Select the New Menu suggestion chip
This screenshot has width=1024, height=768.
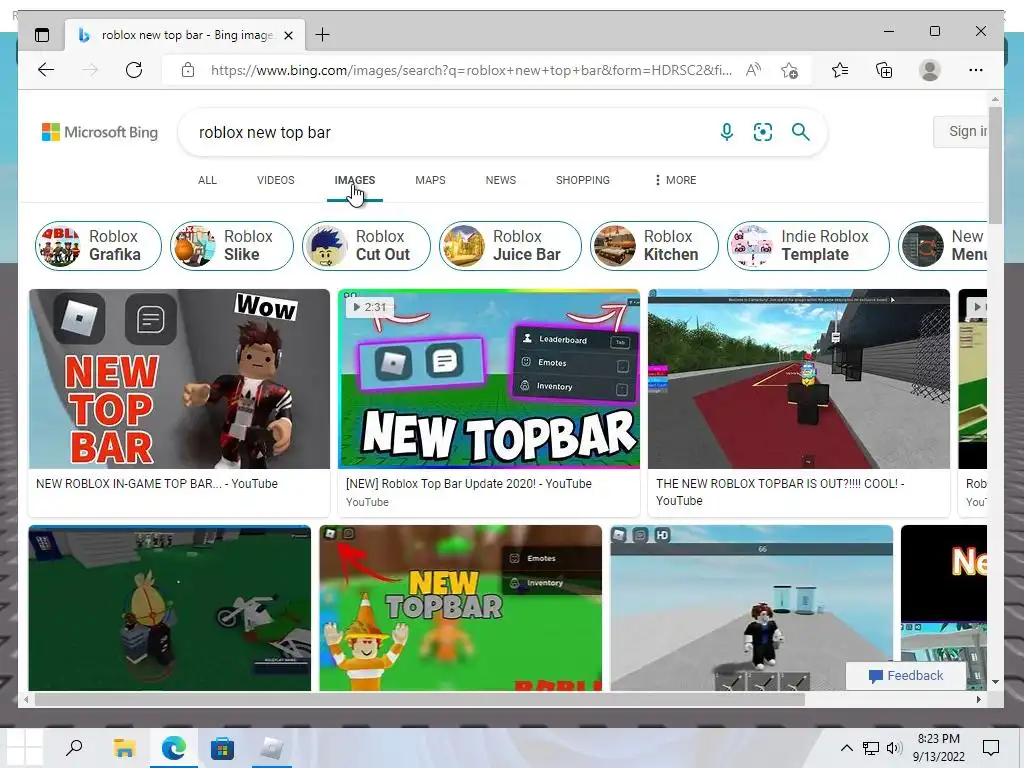pos(943,246)
